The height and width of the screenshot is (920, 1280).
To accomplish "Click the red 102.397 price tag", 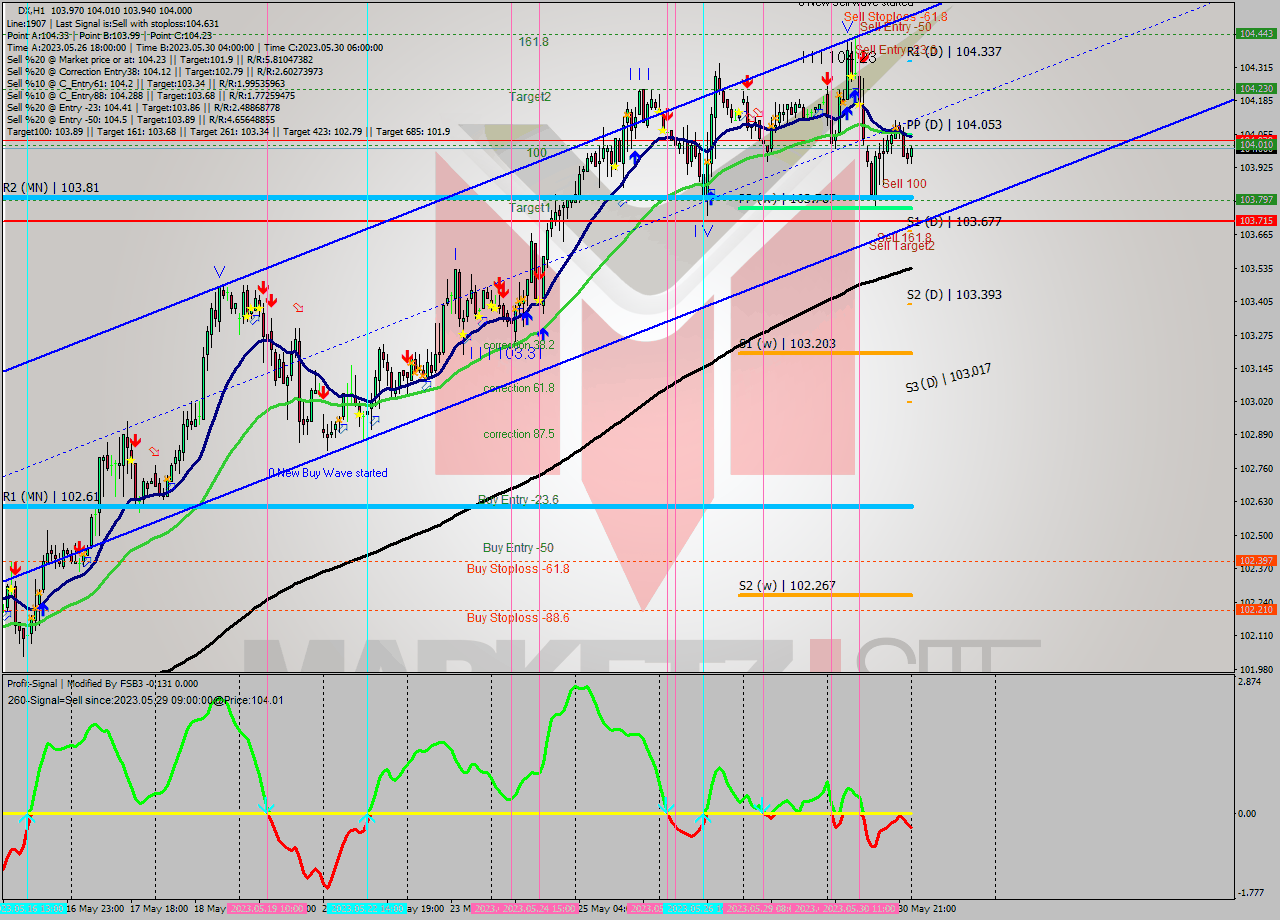I will click(1256, 561).
